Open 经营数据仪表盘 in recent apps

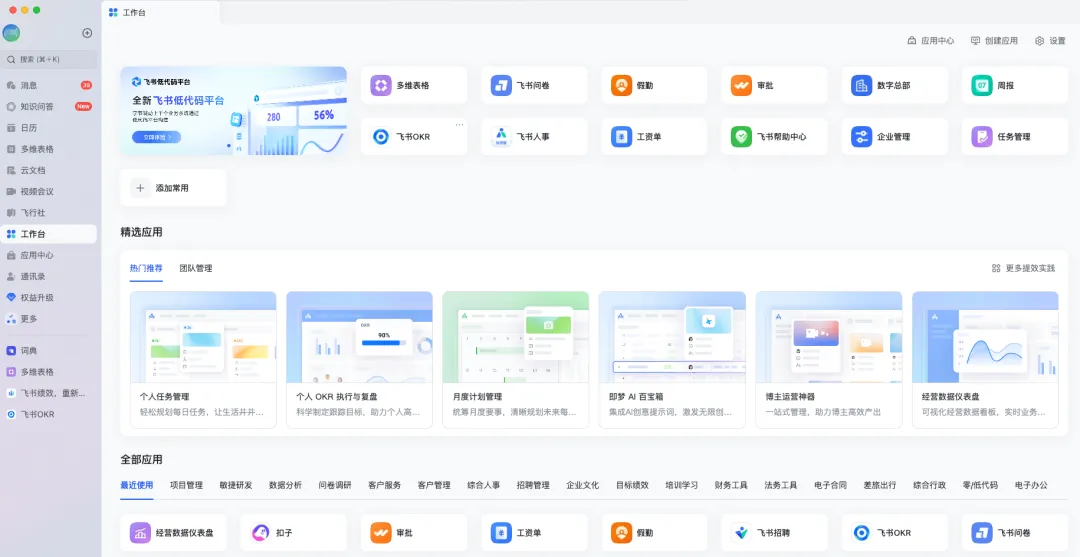pyautogui.click(x=173, y=533)
